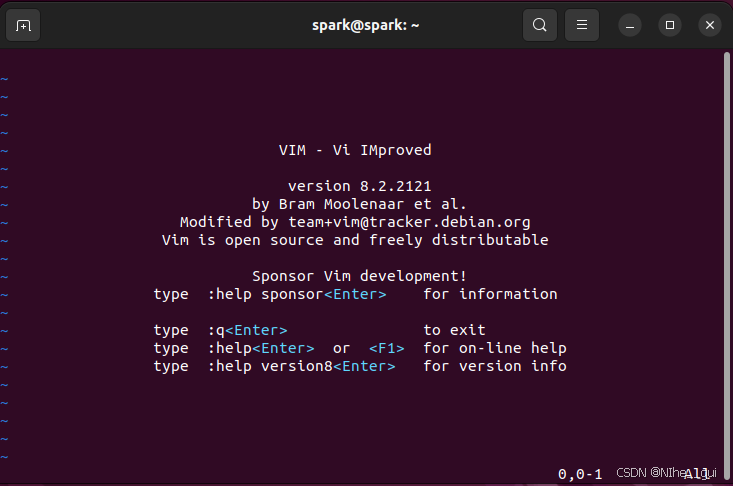The width and height of the screenshot is (733, 486).
Task: Click the window title 'spark@spark: ~'
Action: 366,25
